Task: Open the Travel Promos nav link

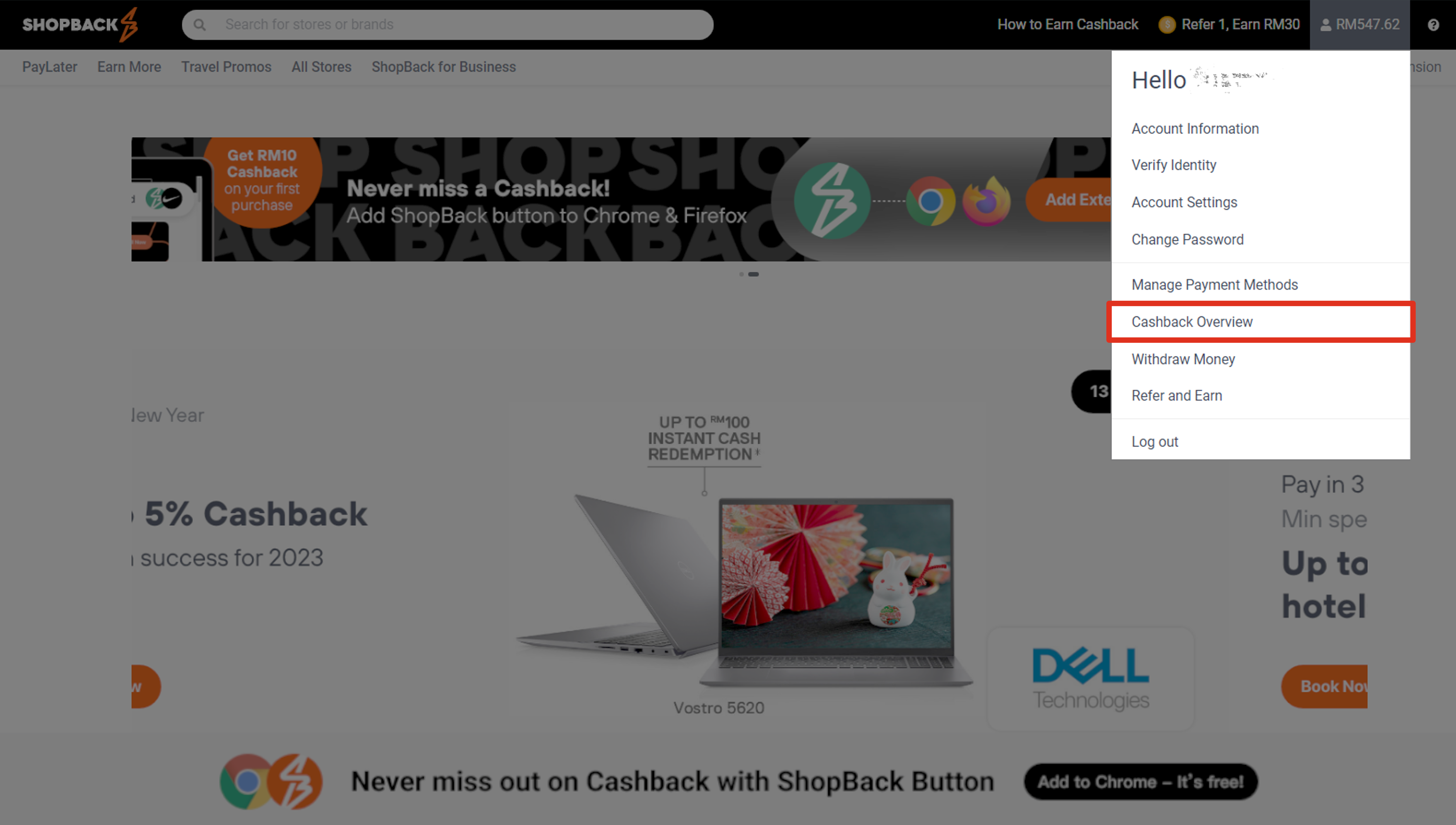Action: pos(226,67)
